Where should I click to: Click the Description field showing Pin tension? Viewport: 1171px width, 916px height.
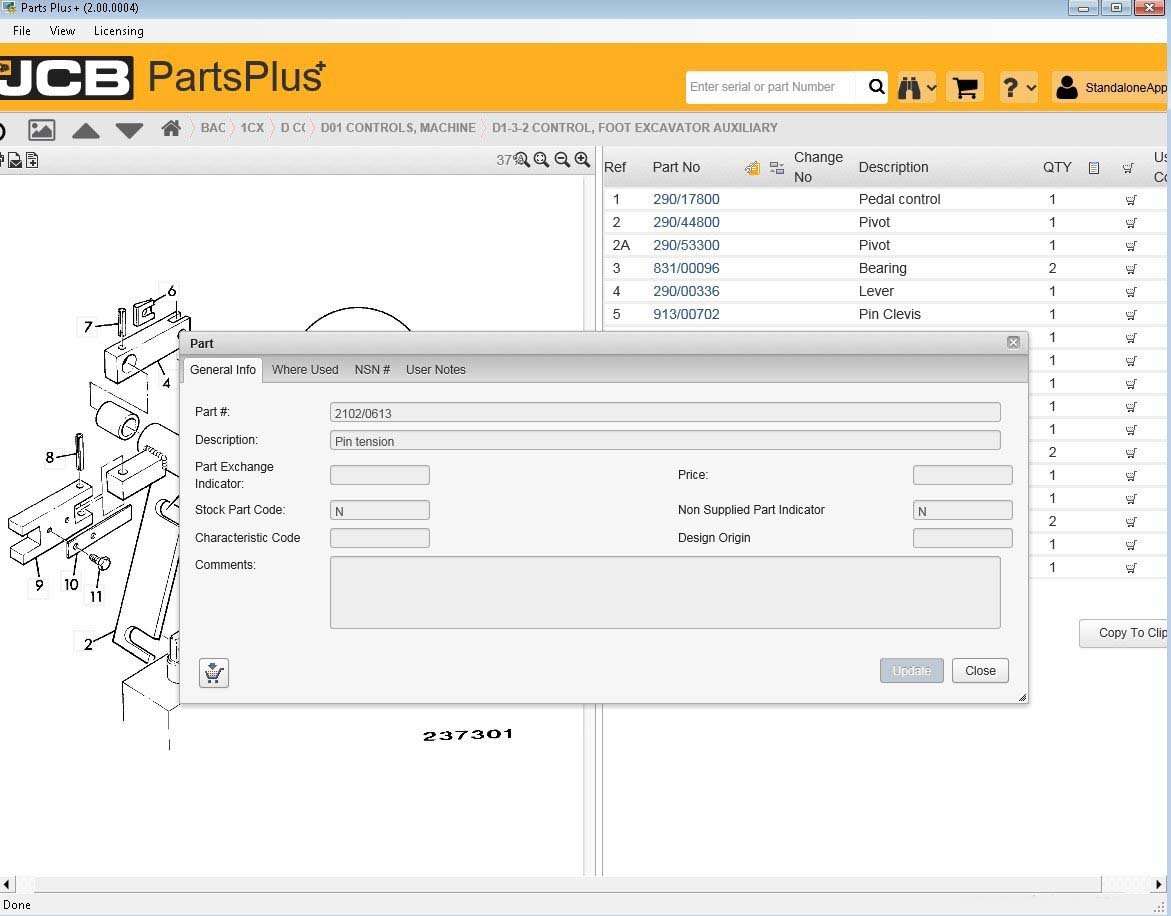665,440
